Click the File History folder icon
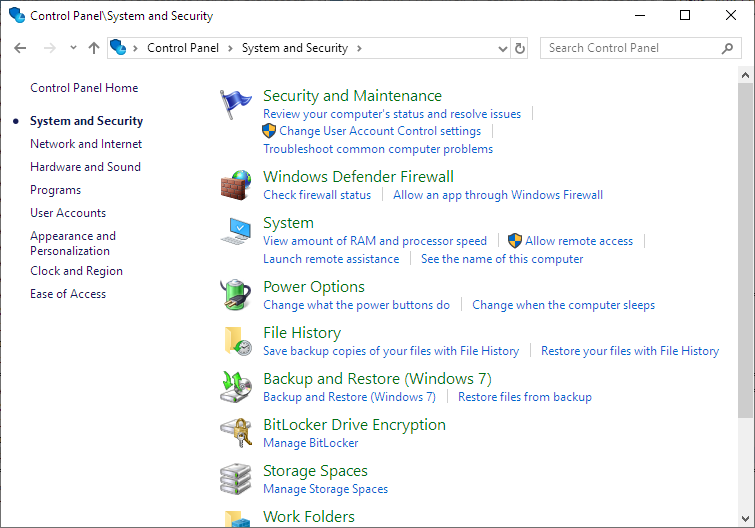755x528 pixels. (x=236, y=341)
